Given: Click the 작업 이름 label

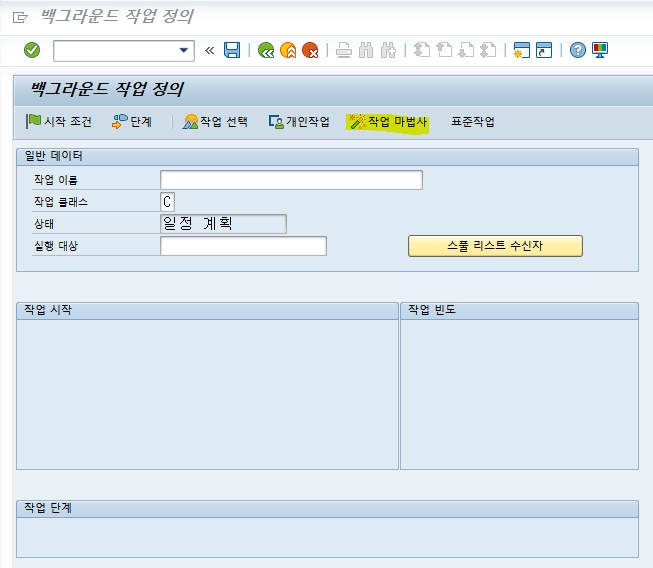Looking at the screenshot, I should (x=56, y=180).
